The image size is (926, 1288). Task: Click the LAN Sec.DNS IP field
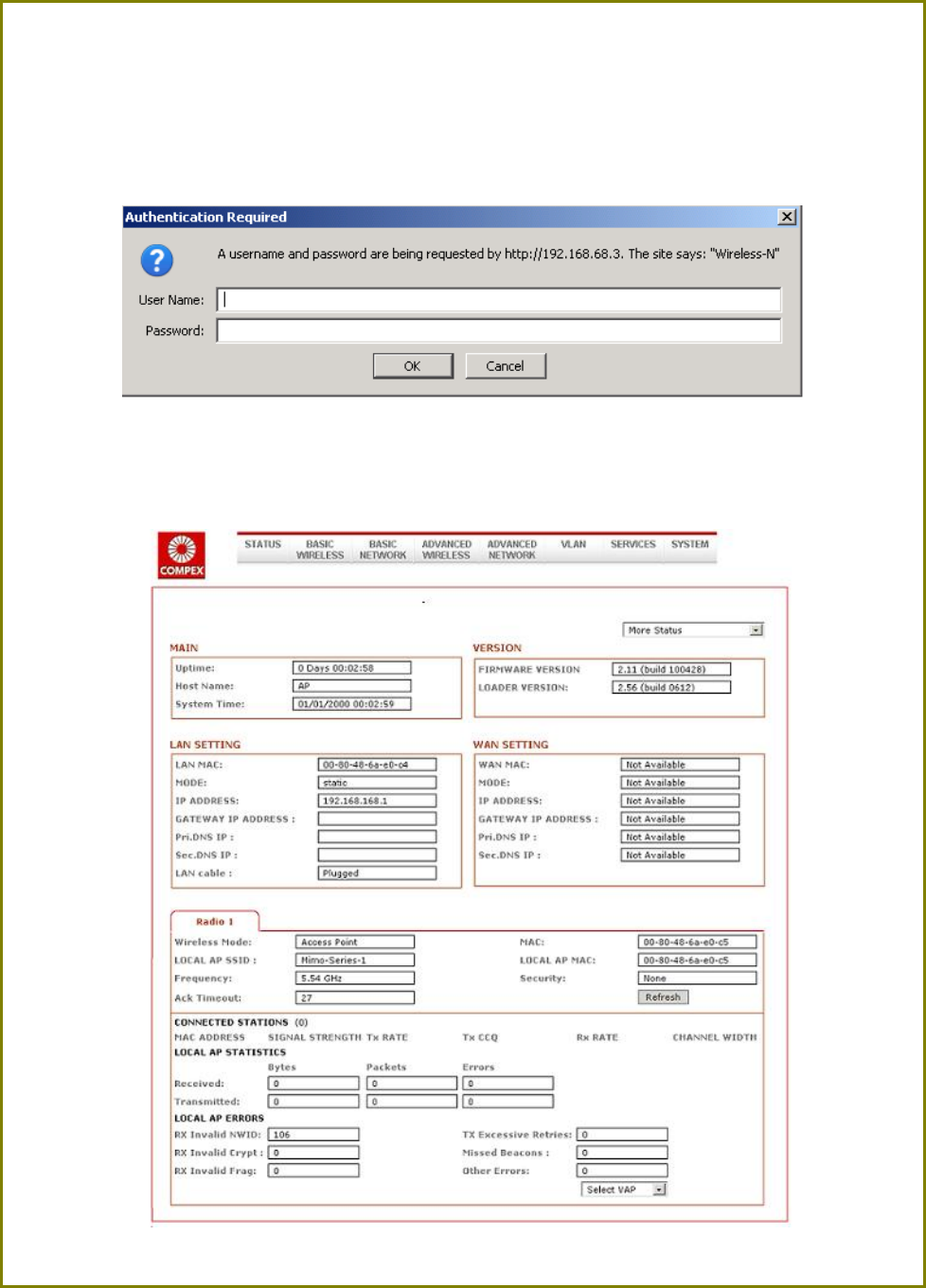click(x=377, y=855)
